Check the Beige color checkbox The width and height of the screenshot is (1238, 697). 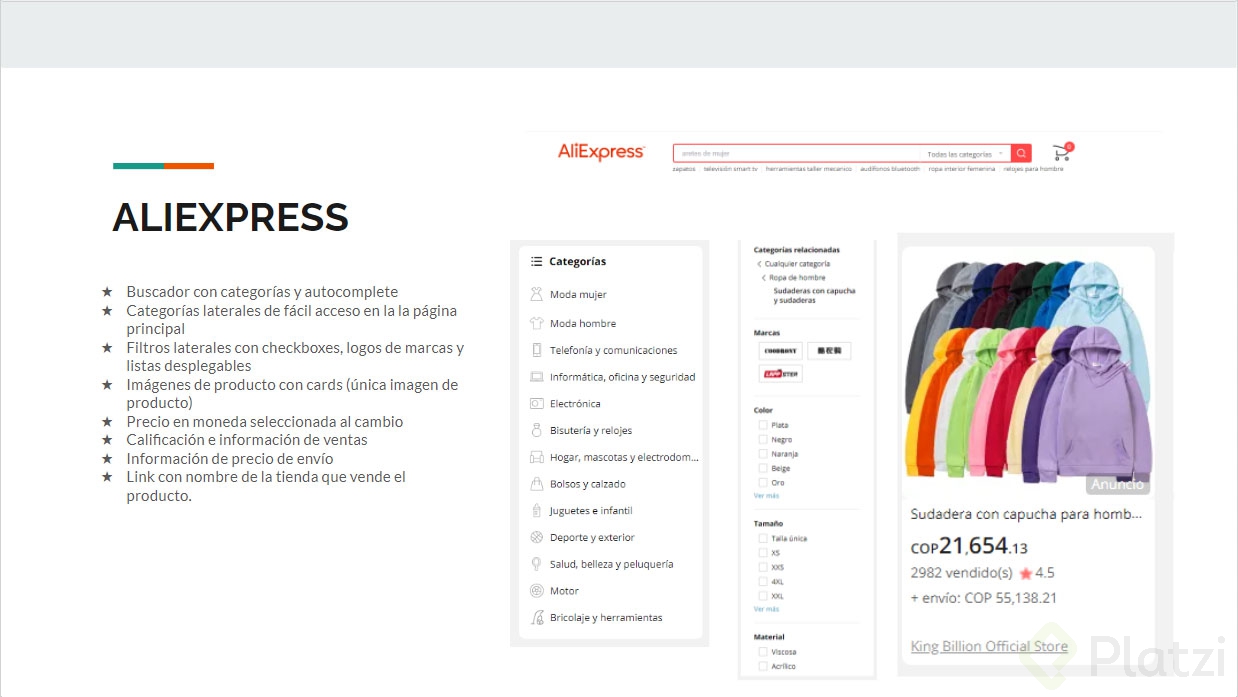(763, 468)
